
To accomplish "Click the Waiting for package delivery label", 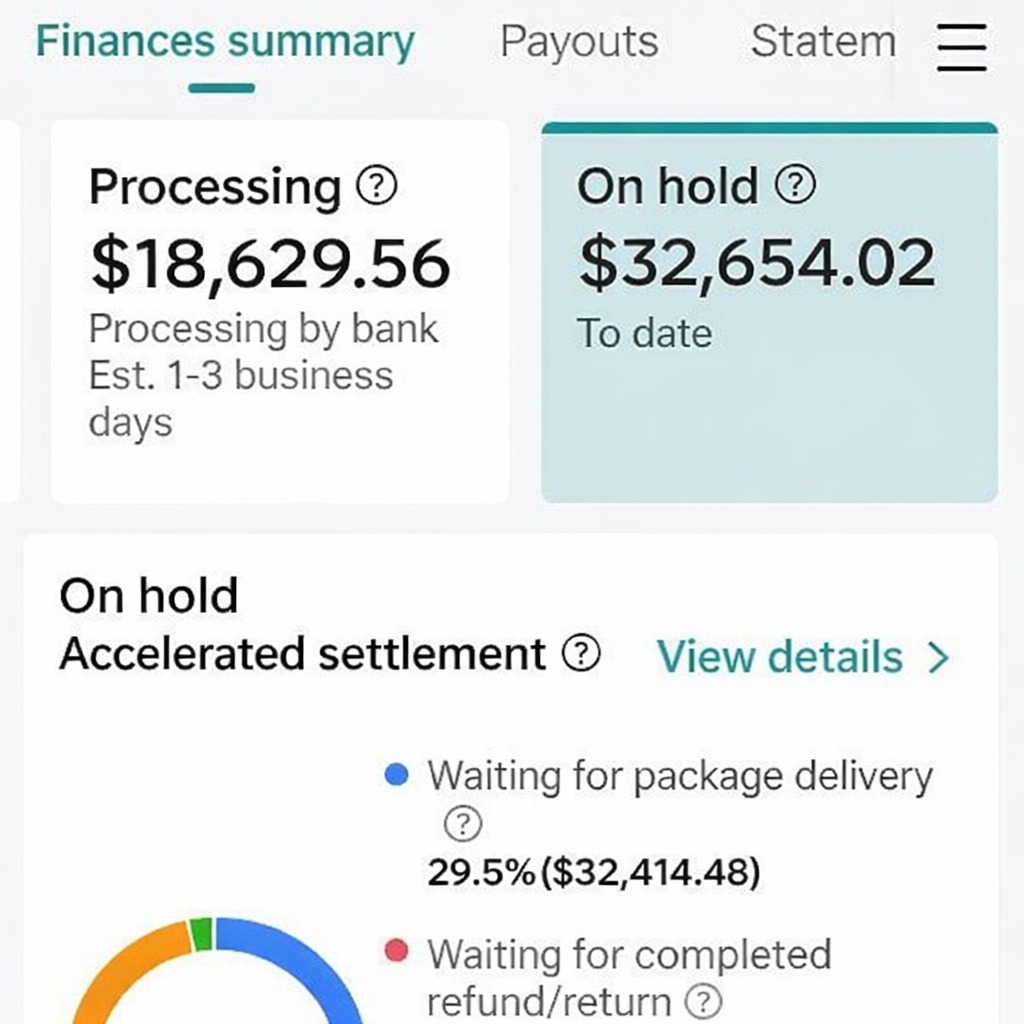I will tap(680, 776).
